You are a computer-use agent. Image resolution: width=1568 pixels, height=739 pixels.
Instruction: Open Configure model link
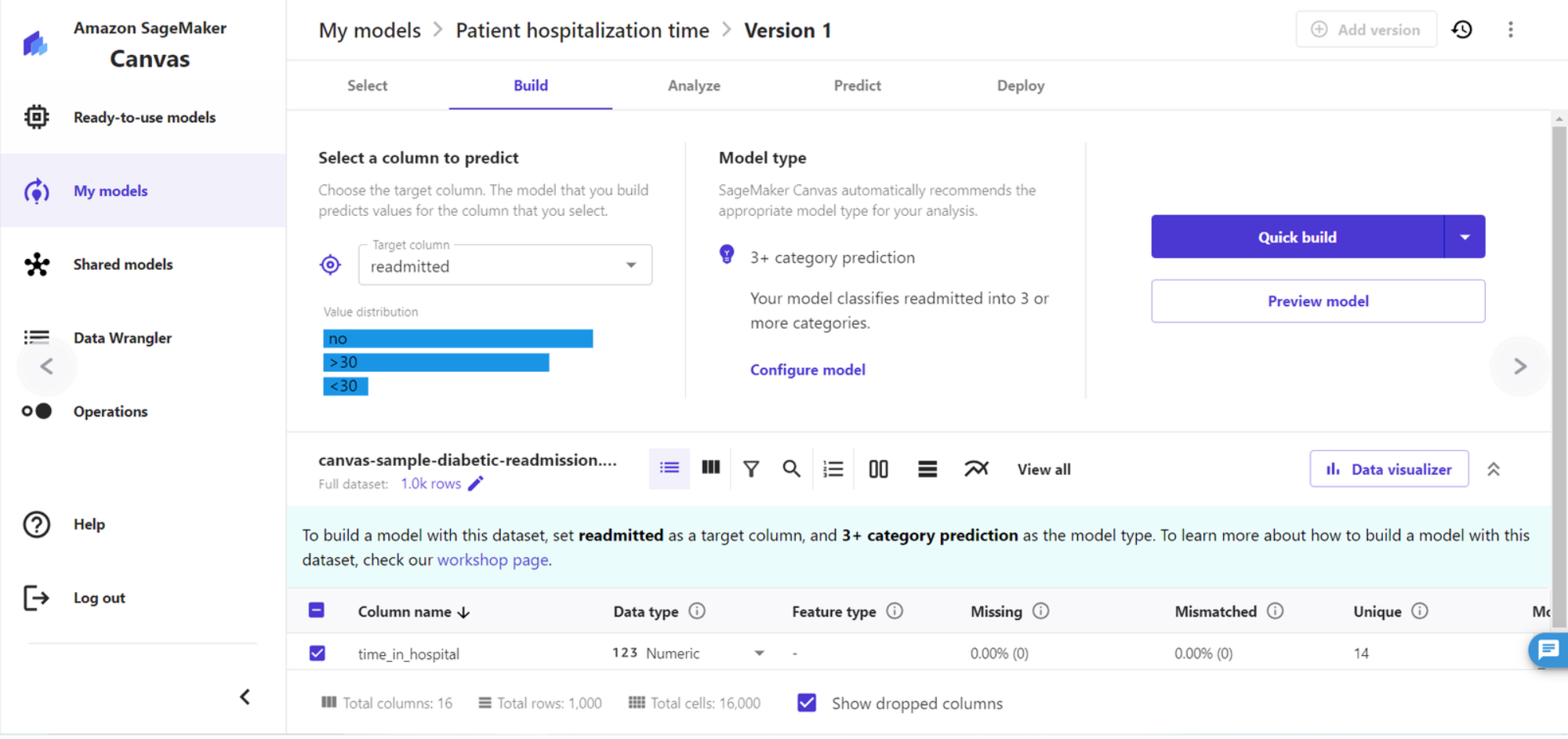click(808, 369)
